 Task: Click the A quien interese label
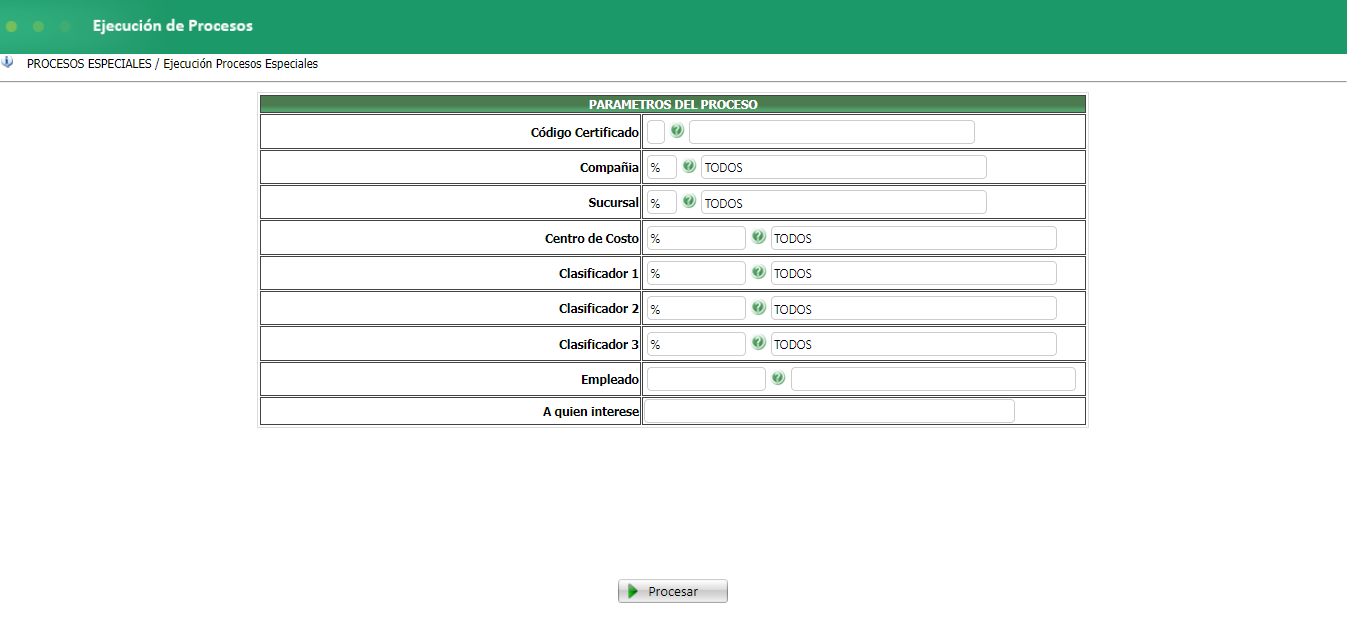(x=591, y=411)
